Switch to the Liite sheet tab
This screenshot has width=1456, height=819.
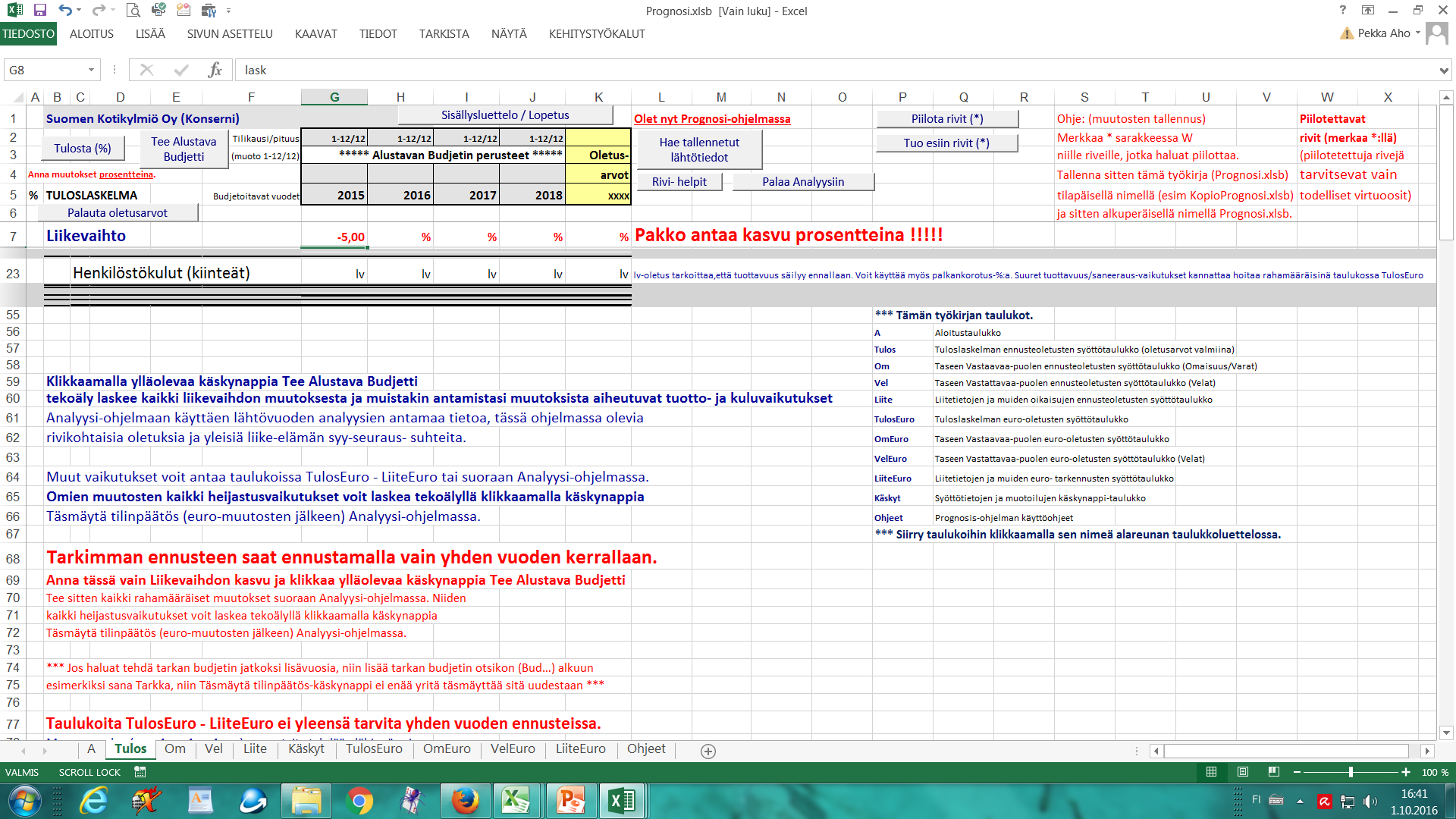255,749
